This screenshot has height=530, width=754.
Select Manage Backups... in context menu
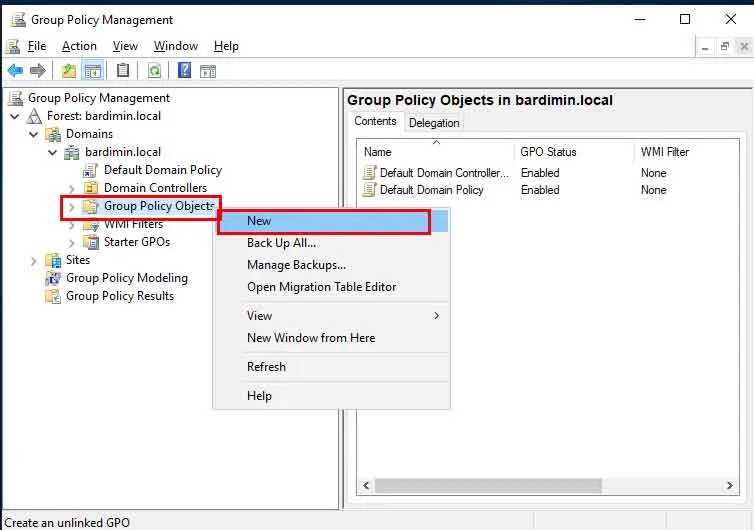tap(332, 265)
